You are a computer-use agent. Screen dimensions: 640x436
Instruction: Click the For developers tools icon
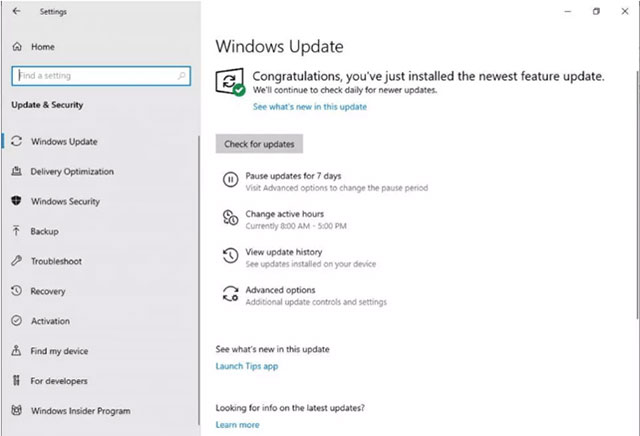[x=16, y=380]
